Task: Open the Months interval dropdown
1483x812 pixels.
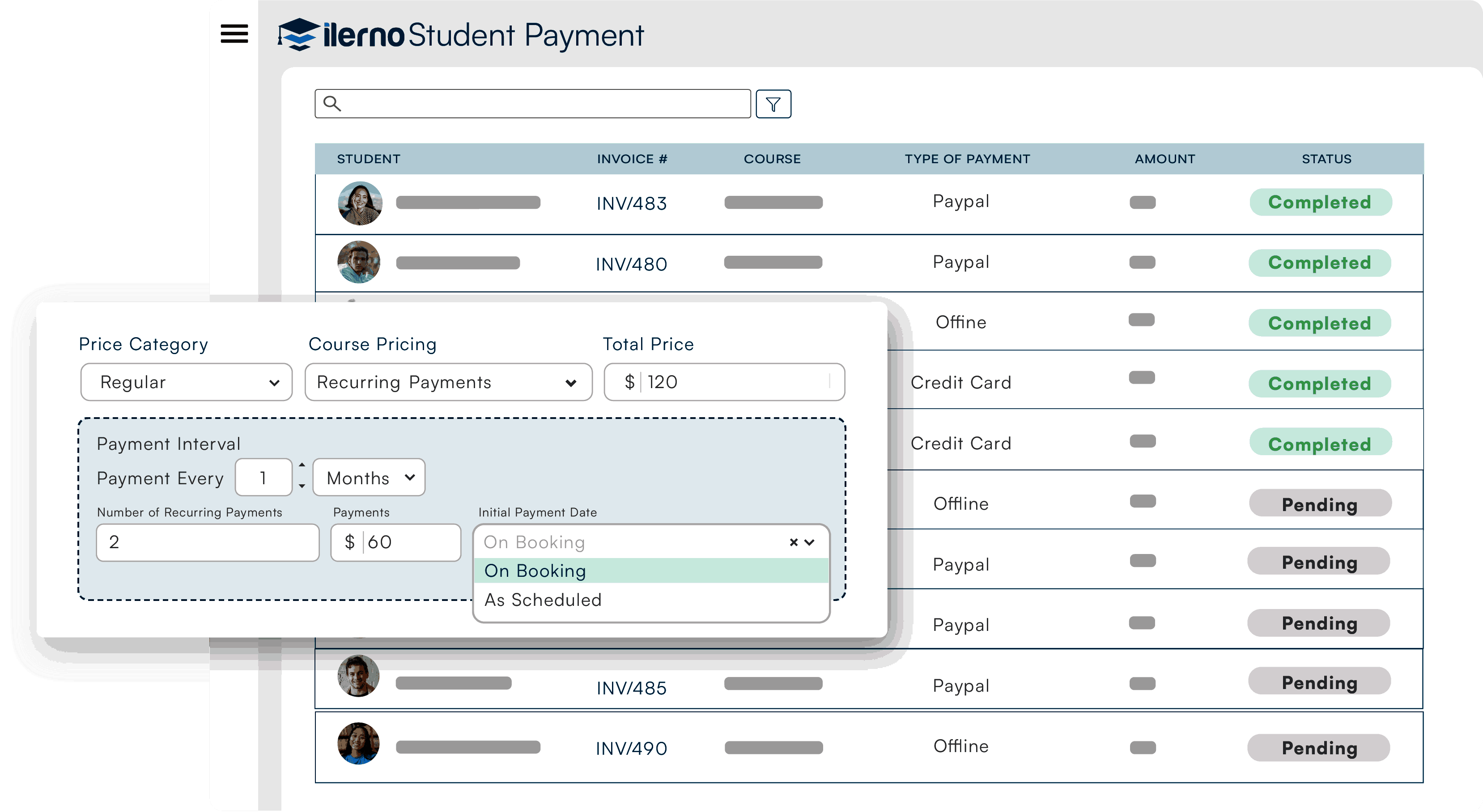Action: pos(369,478)
